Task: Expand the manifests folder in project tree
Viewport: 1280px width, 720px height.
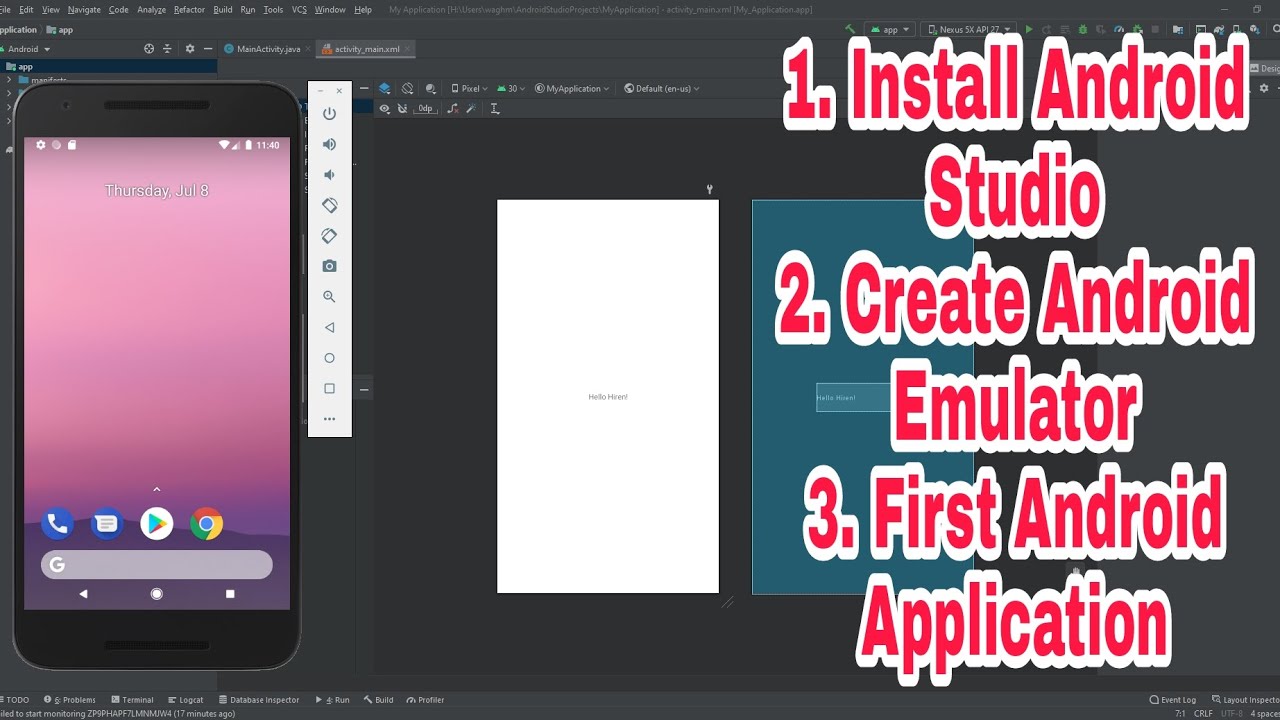Action: point(9,80)
